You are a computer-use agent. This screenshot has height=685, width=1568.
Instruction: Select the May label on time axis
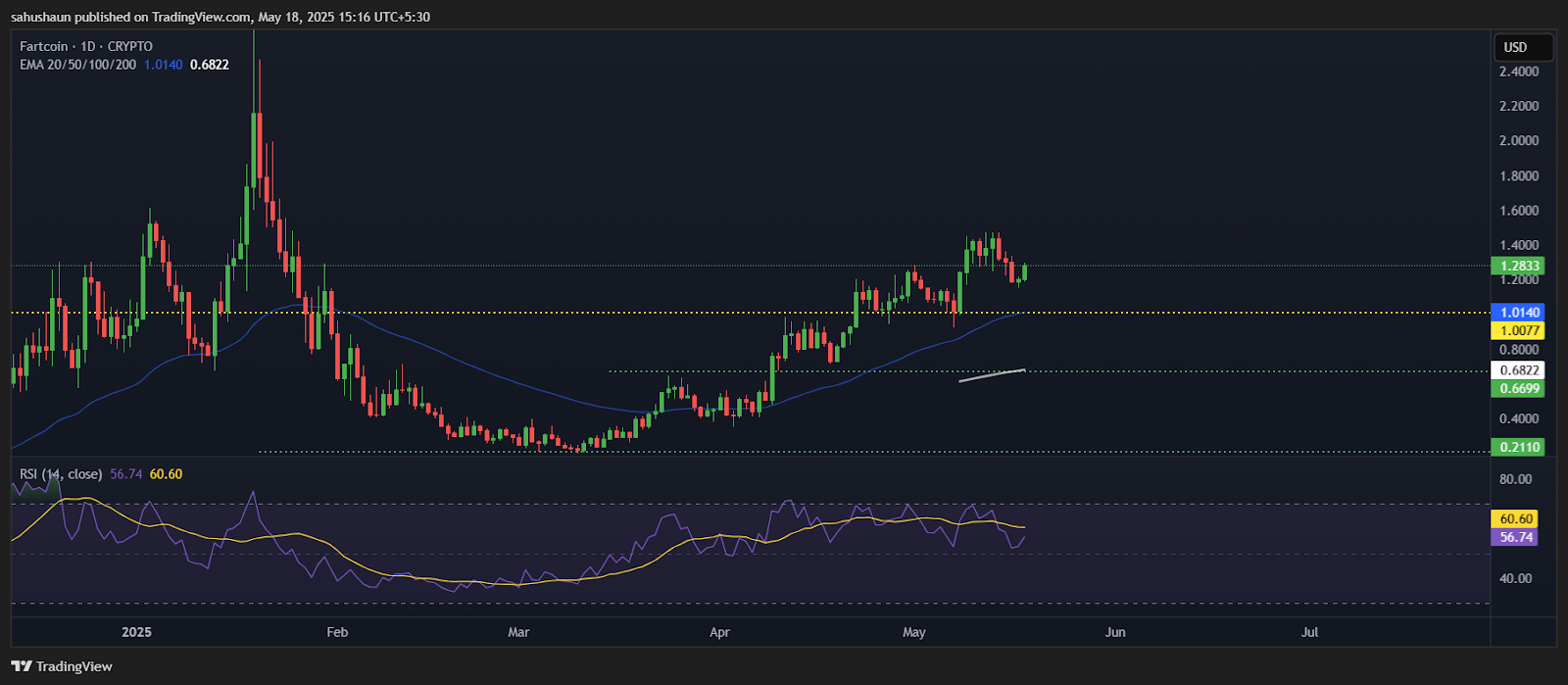click(913, 632)
